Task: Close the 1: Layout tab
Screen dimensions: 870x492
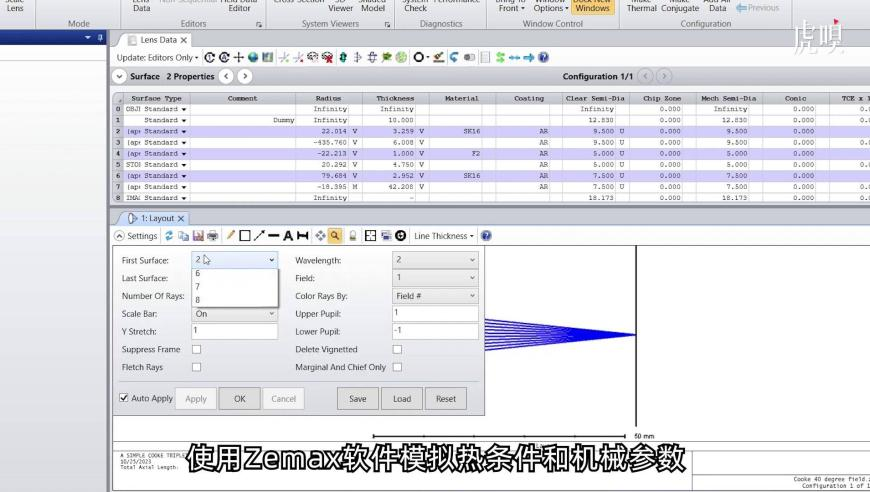Action: [180, 219]
